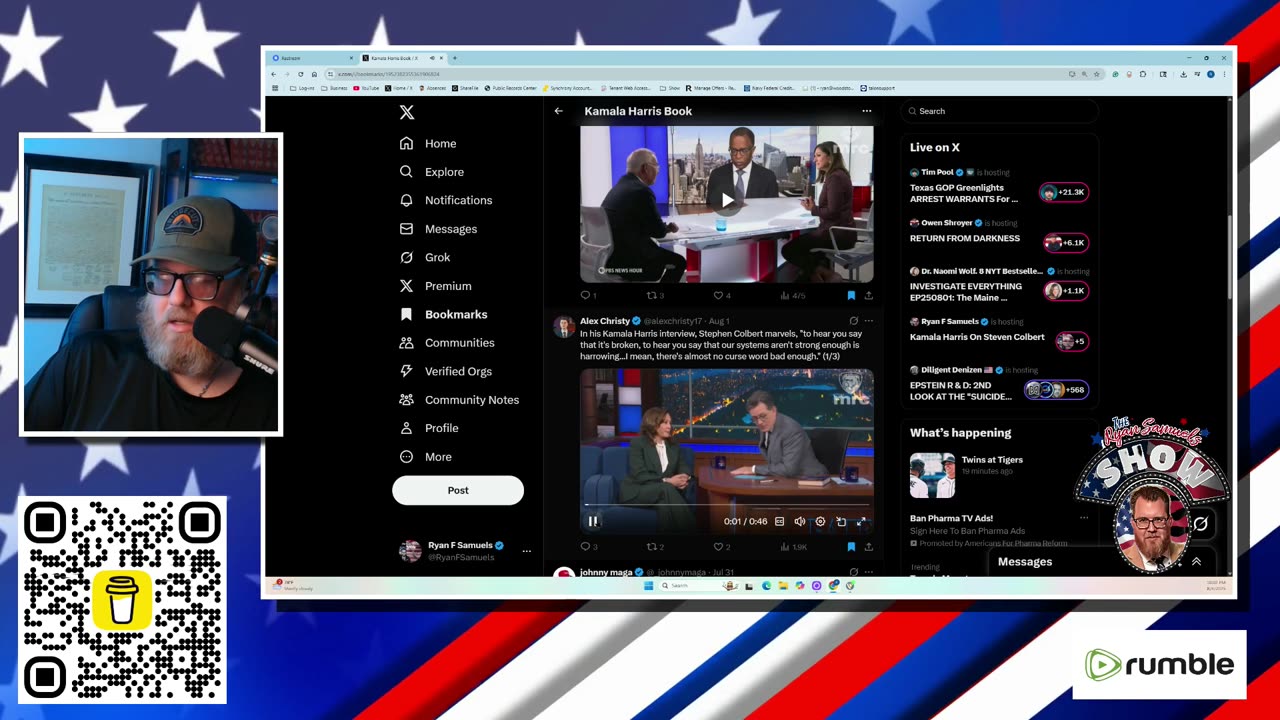Open Grok from the sidebar
Image resolution: width=1280 pixels, height=720 pixels.
[425, 257]
